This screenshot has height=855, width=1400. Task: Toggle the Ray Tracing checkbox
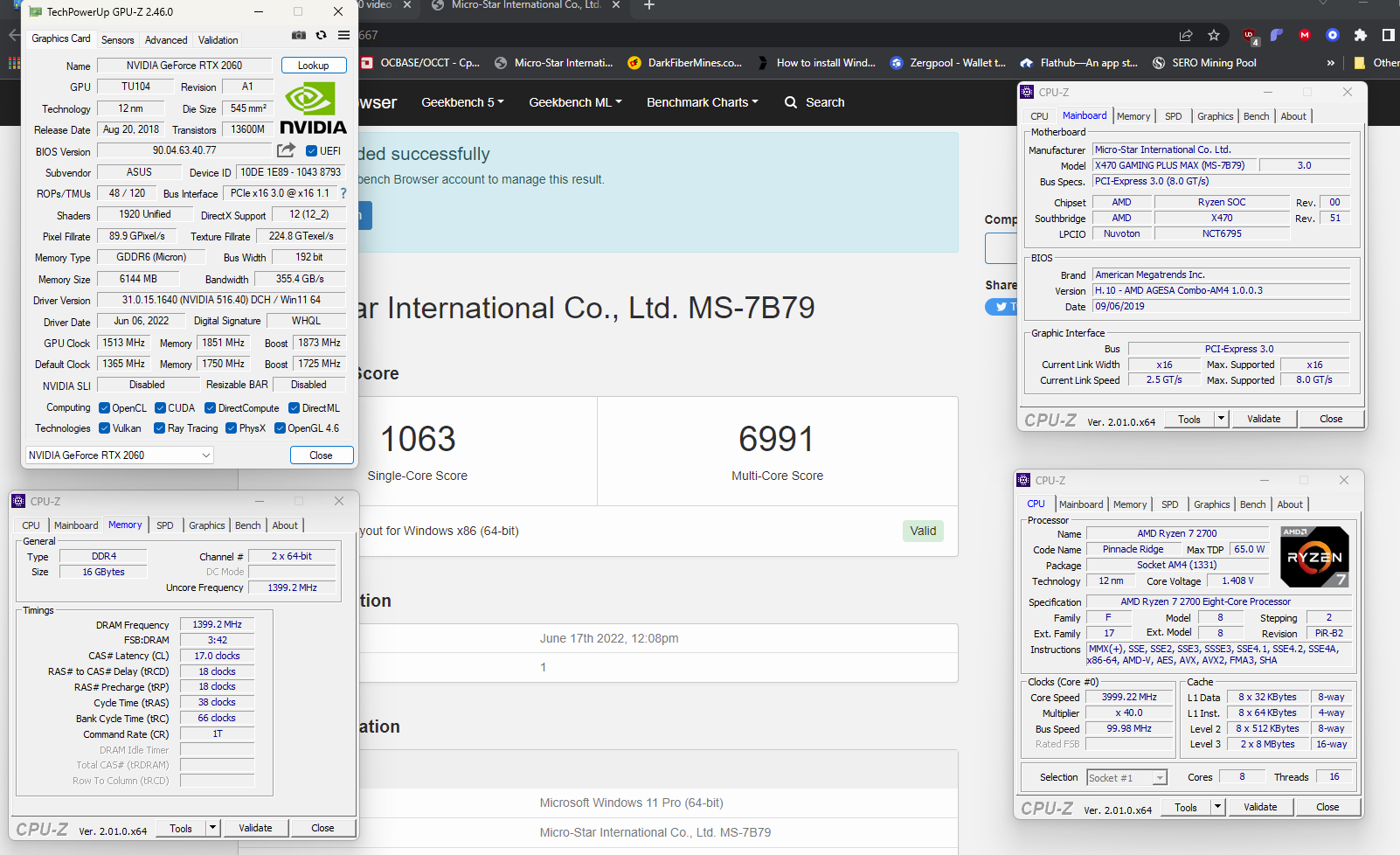(x=159, y=428)
